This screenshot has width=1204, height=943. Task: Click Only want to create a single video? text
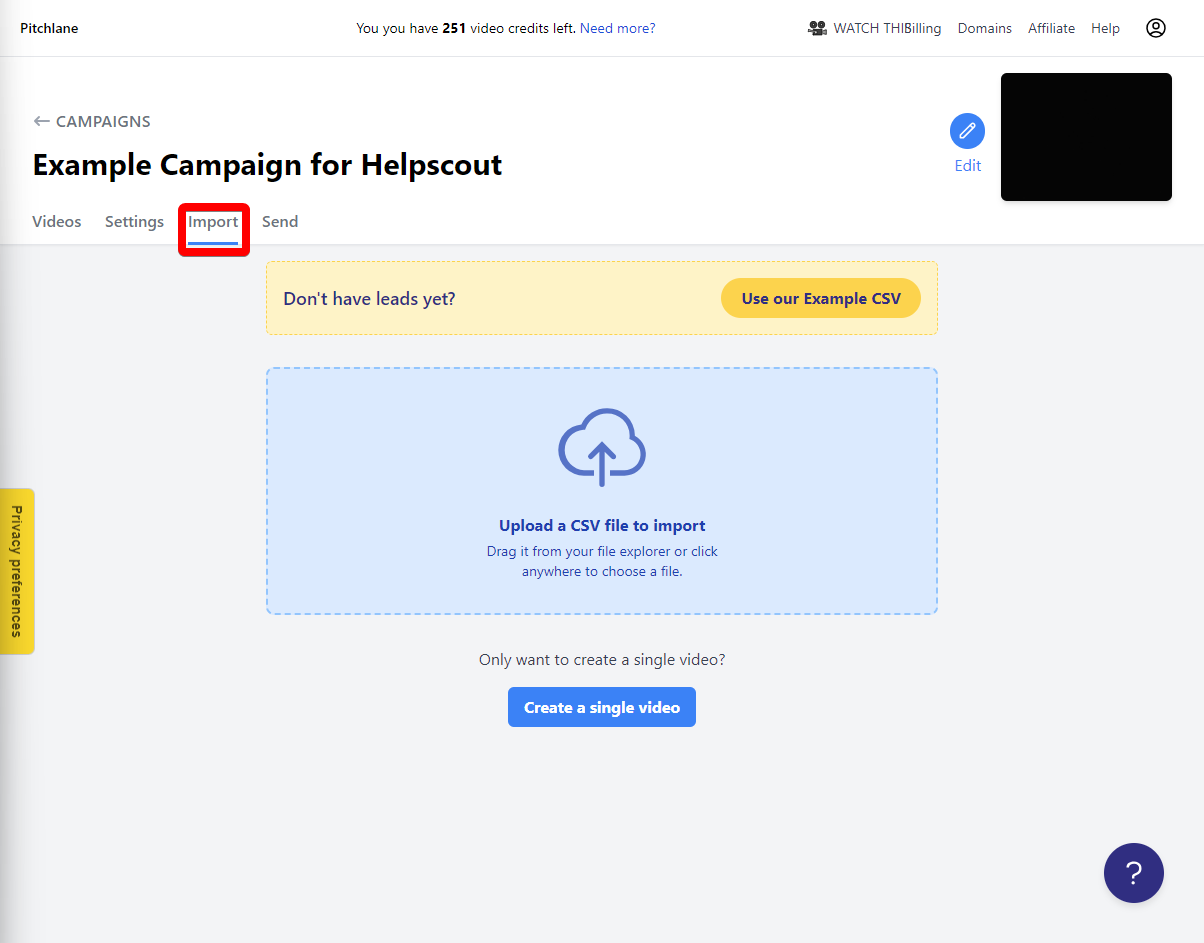tap(602, 660)
